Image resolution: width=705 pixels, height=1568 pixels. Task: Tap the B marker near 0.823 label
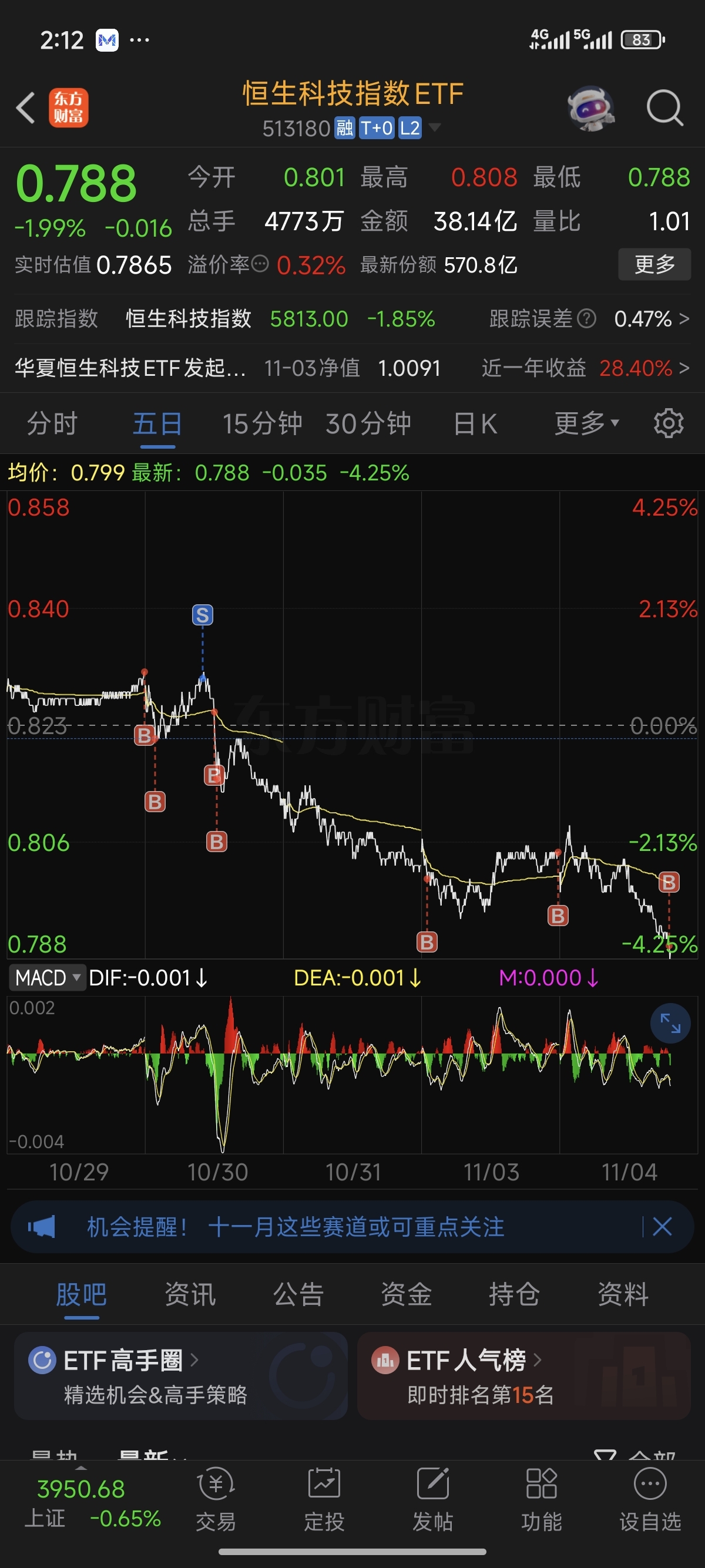point(145,735)
